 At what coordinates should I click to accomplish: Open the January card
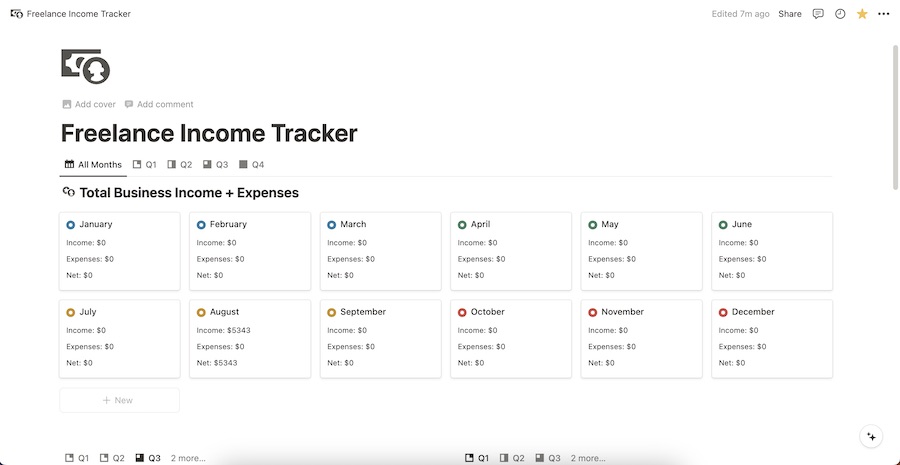(x=119, y=251)
